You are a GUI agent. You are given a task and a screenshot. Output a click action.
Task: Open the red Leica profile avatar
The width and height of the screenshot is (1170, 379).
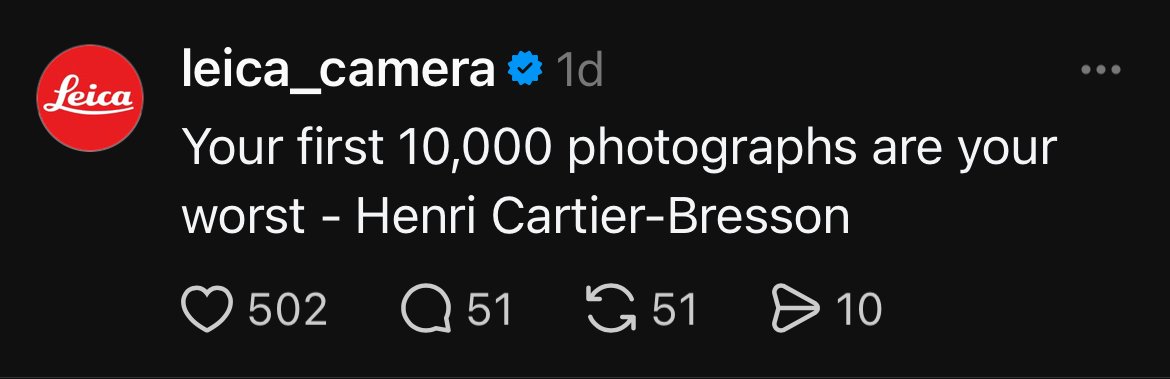90,98
